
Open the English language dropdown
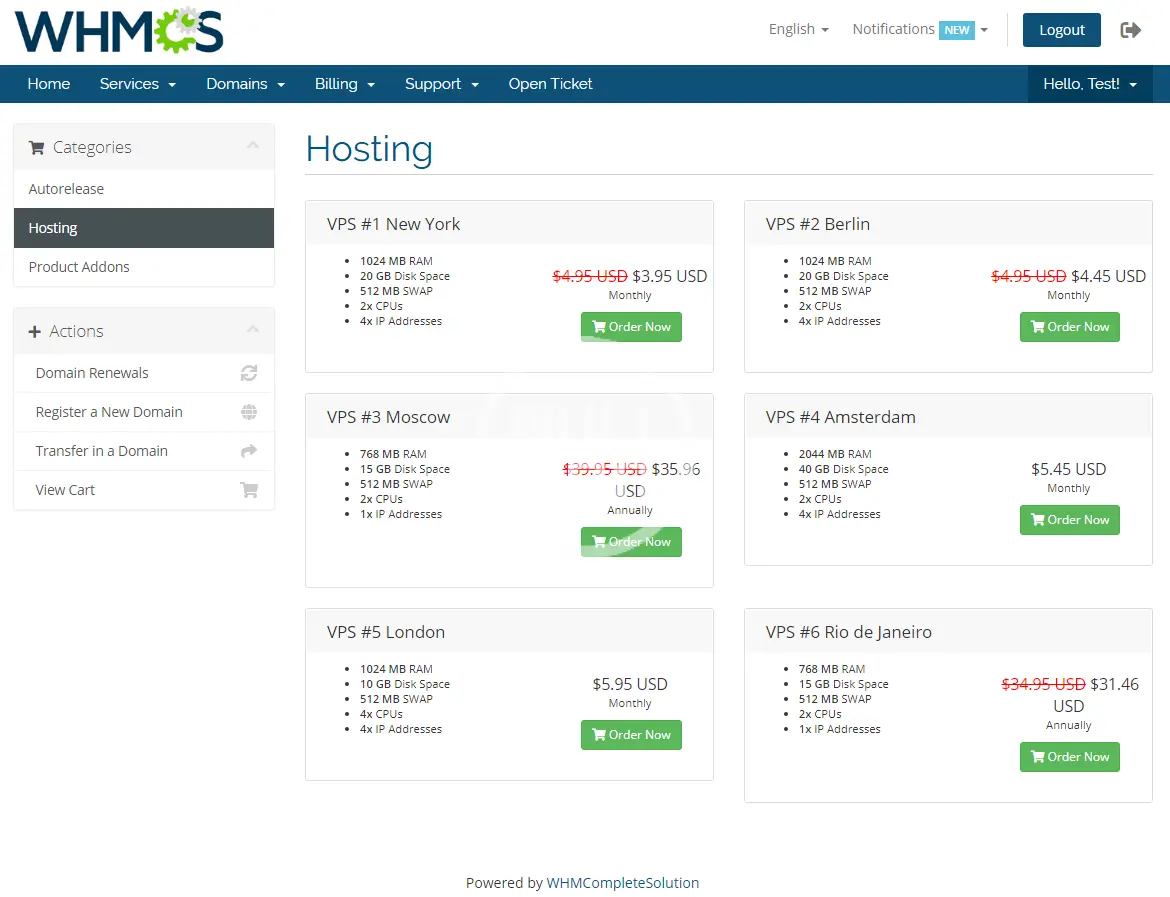point(798,30)
